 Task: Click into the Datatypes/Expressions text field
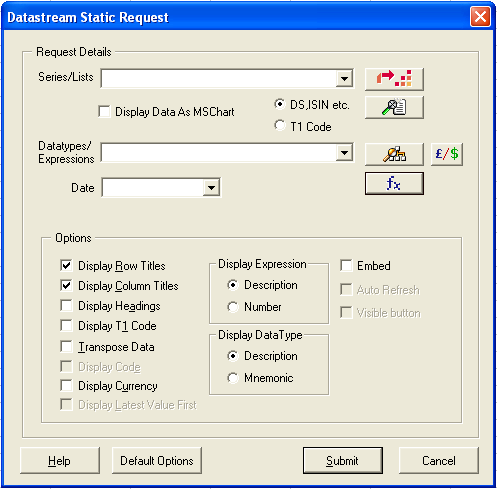[x=219, y=153]
